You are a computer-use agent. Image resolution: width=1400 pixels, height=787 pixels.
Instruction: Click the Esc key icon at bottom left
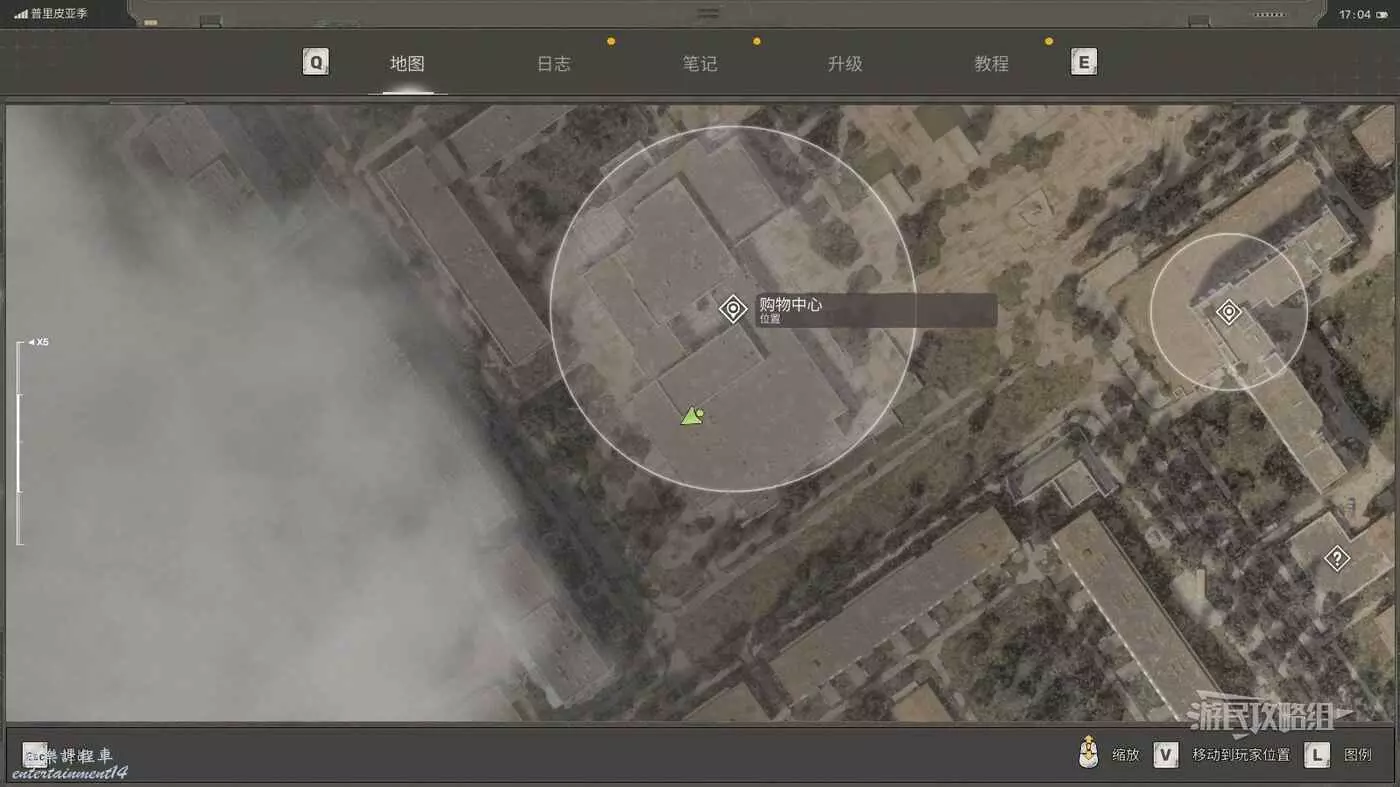pos(34,755)
